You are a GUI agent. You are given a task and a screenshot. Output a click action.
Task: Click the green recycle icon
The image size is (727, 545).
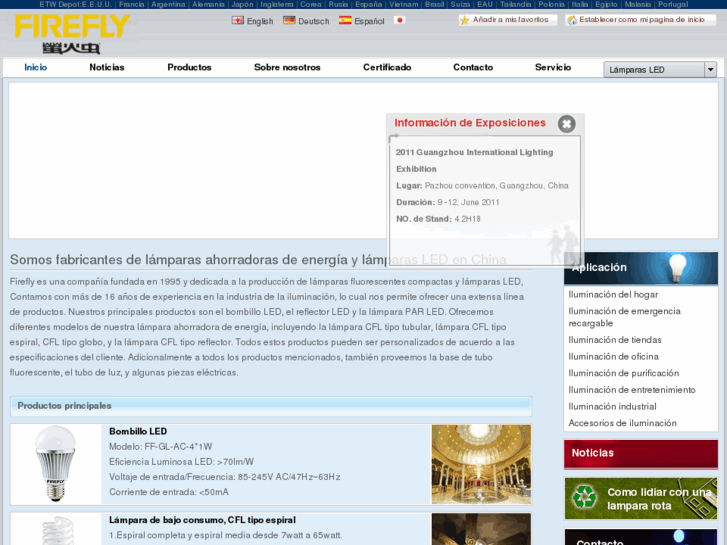click(x=585, y=497)
